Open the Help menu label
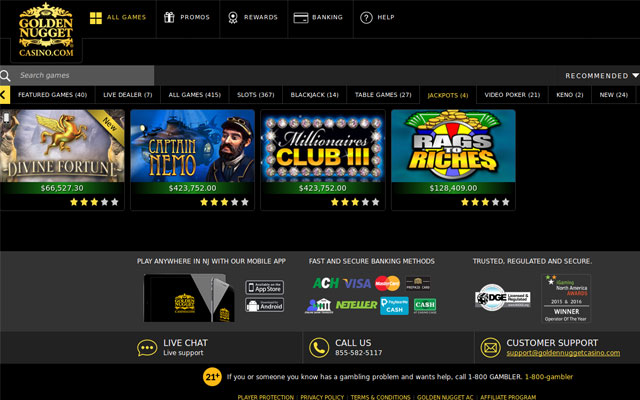Screen dimensions: 640x400 [386, 17]
